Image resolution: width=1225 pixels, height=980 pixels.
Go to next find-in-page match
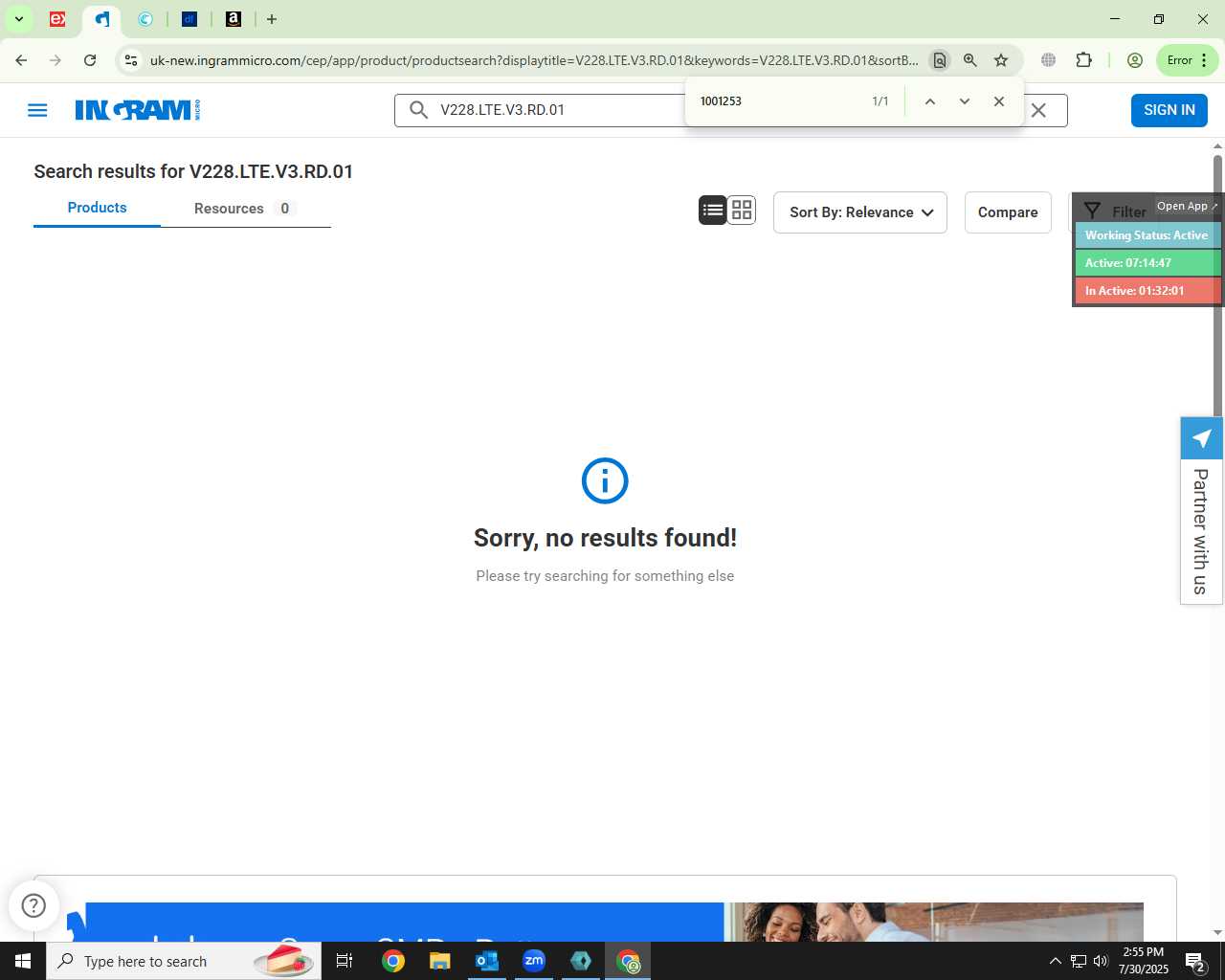click(965, 101)
